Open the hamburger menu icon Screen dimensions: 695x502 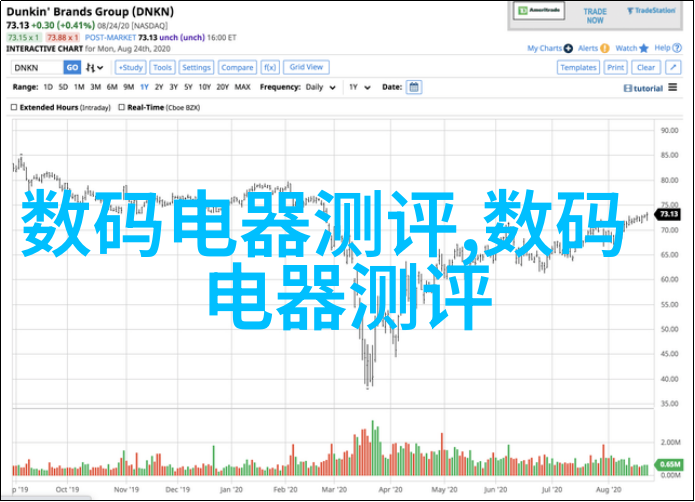(673, 87)
